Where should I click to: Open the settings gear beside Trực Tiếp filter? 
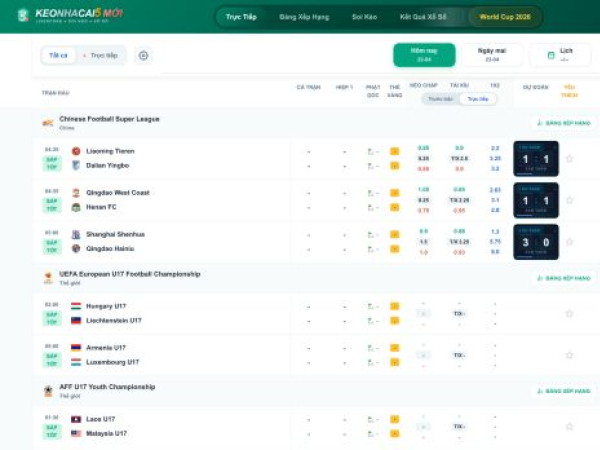[143, 56]
